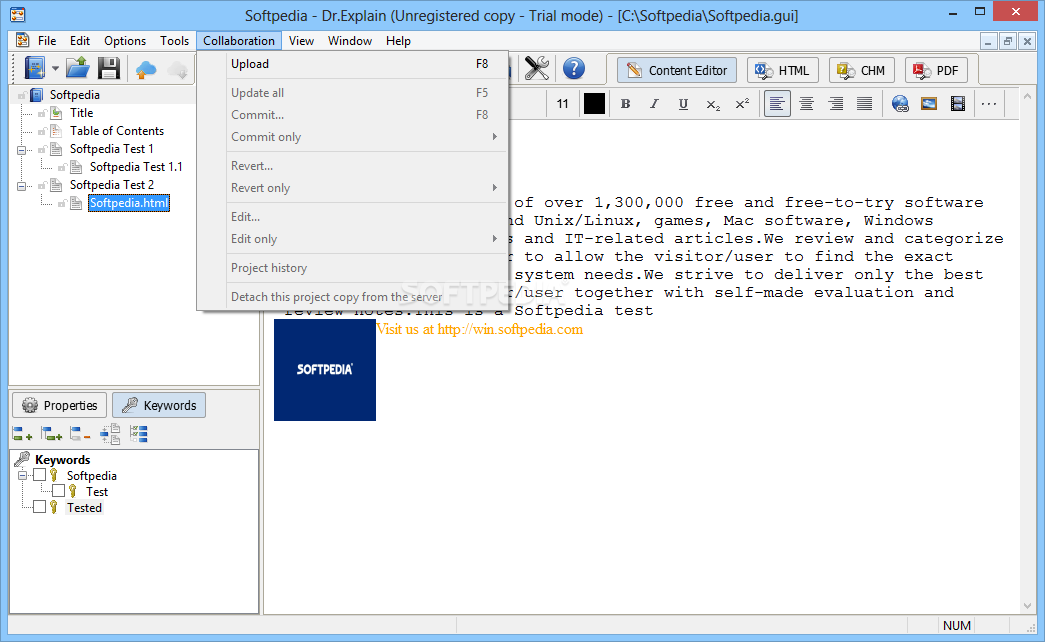Align text left
Viewport: 1045px width, 642px height.
(777, 104)
